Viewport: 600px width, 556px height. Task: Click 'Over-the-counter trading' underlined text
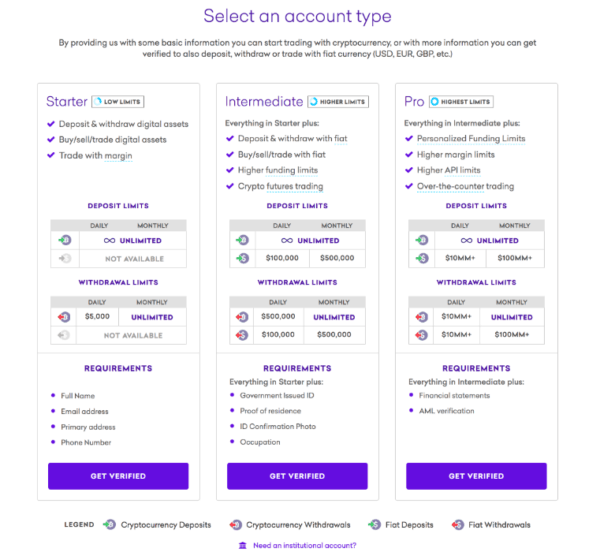(465, 186)
